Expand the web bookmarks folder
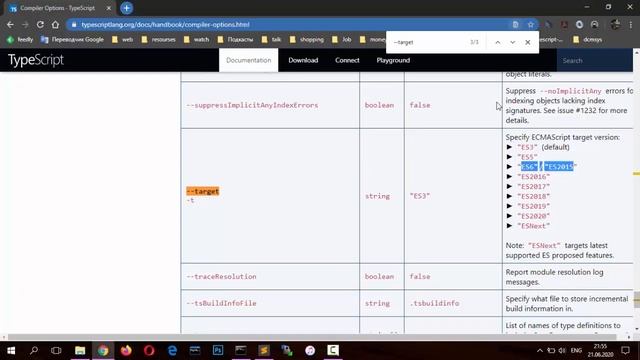This screenshot has width=640, height=360. 122,40
